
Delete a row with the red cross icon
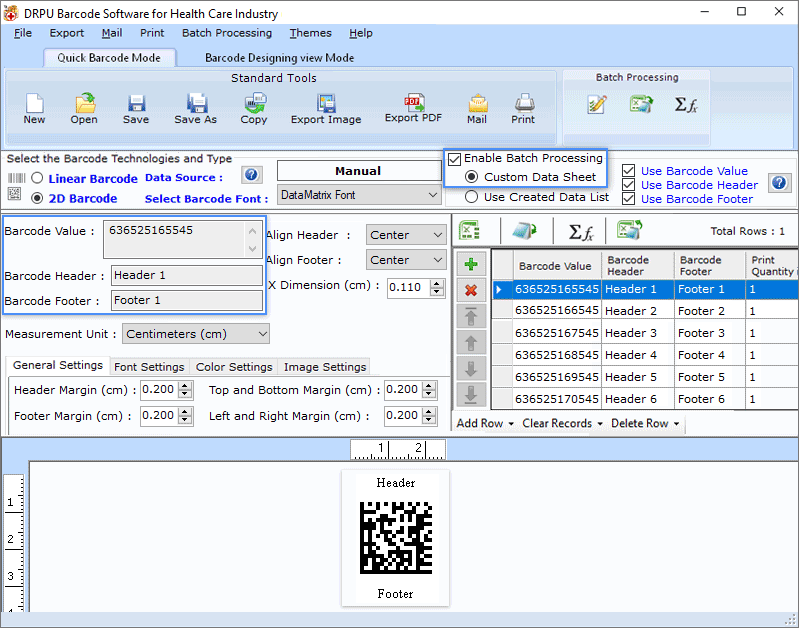[x=471, y=291]
